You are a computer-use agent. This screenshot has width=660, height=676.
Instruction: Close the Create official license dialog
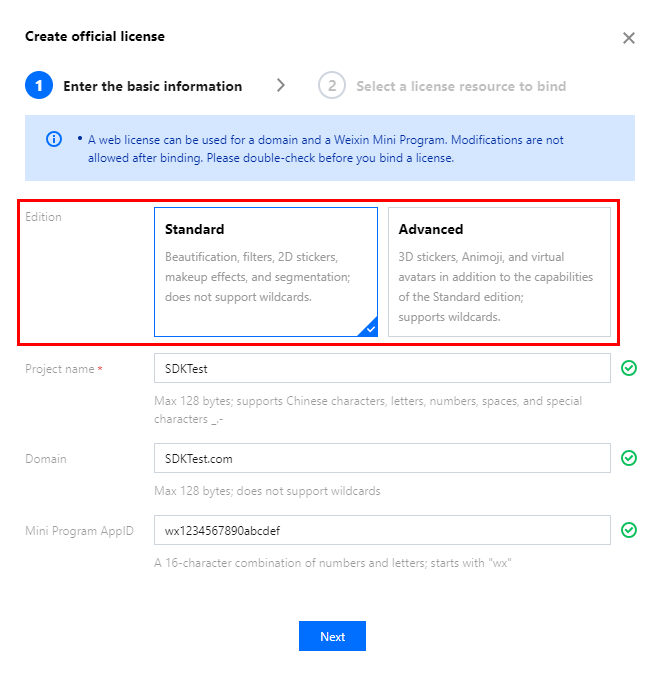pyautogui.click(x=629, y=38)
